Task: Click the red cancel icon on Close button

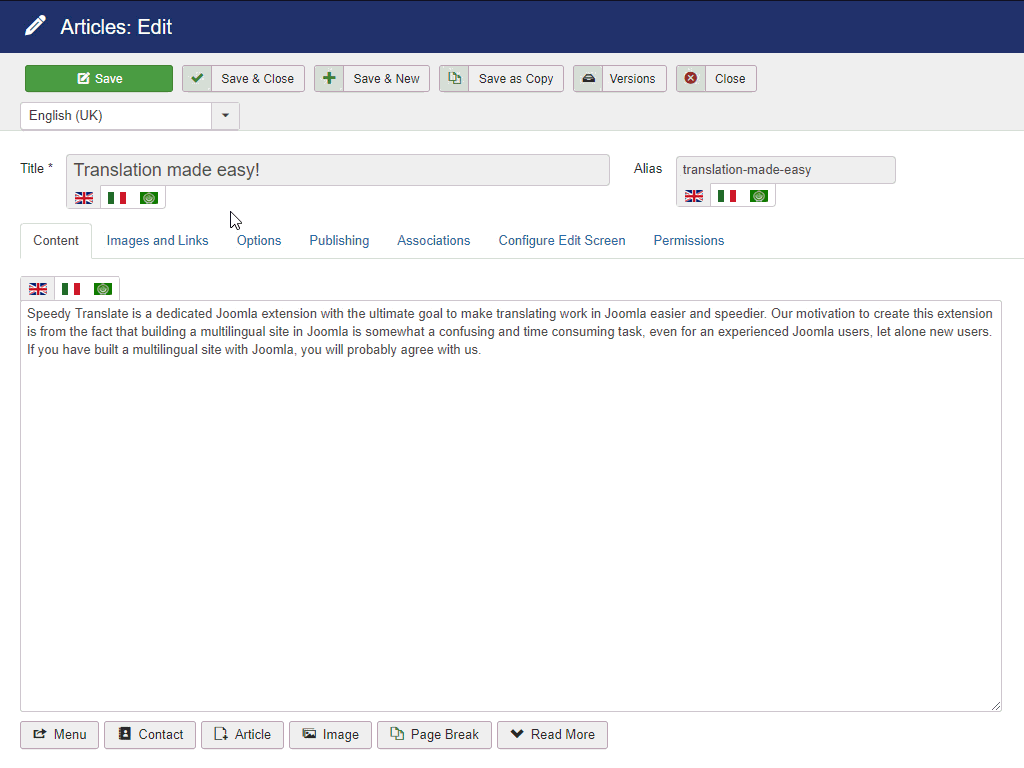Action: [691, 78]
